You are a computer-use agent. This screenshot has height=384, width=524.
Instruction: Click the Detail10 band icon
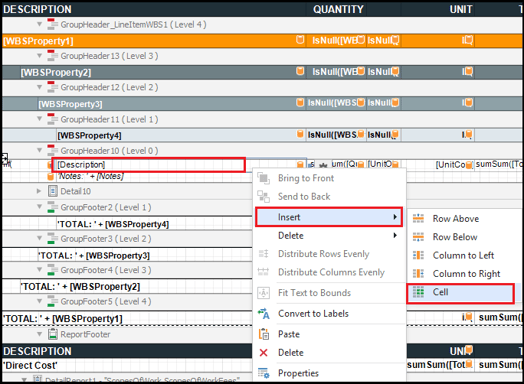pyautogui.click(x=52, y=191)
